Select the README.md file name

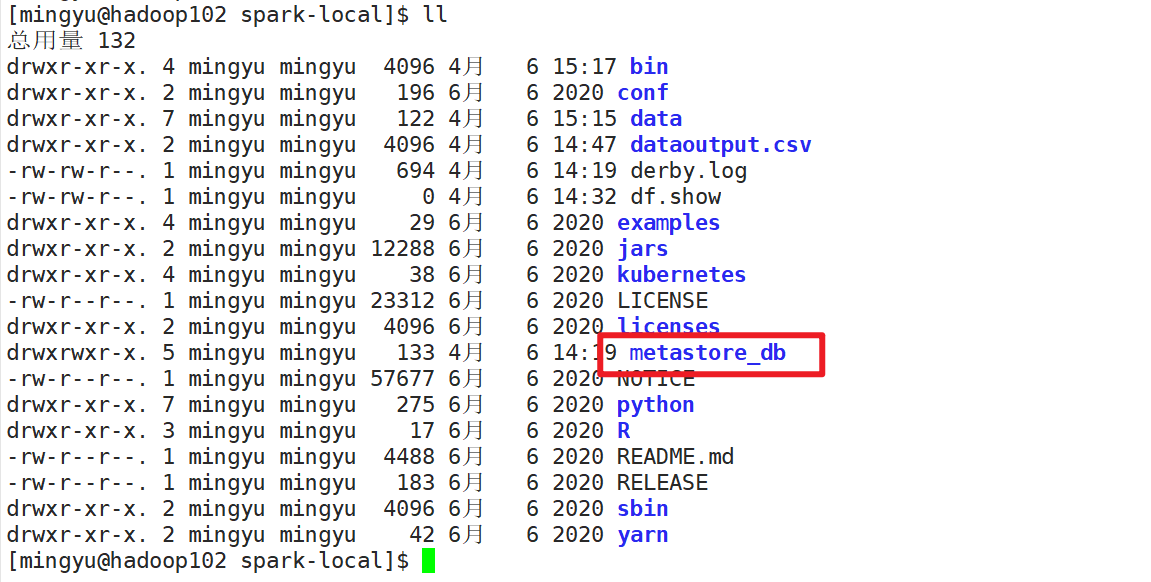(x=676, y=456)
